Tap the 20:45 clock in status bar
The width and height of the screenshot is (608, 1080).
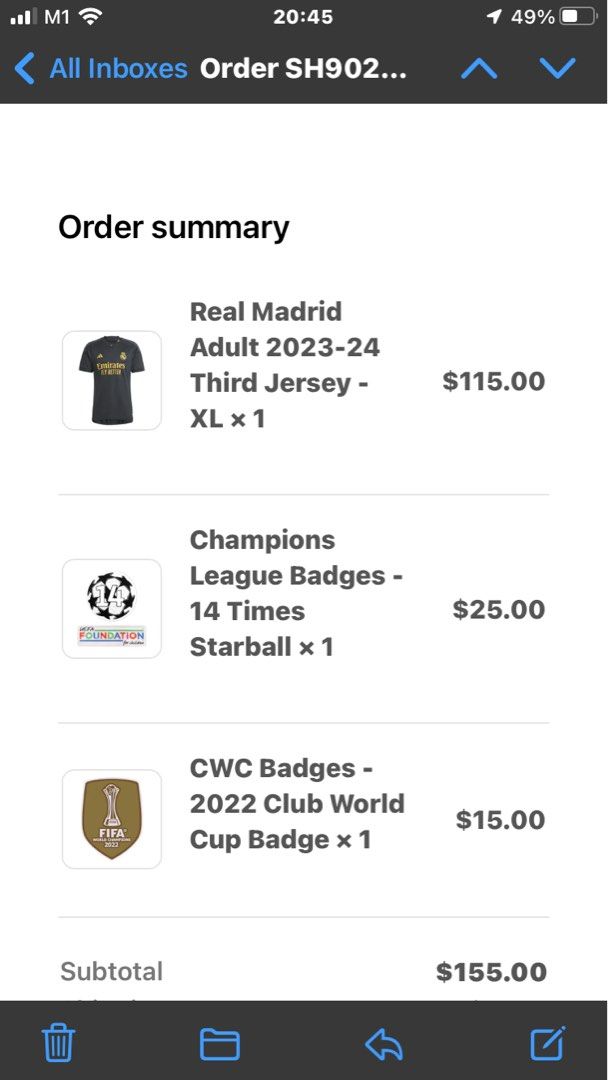coord(304,16)
